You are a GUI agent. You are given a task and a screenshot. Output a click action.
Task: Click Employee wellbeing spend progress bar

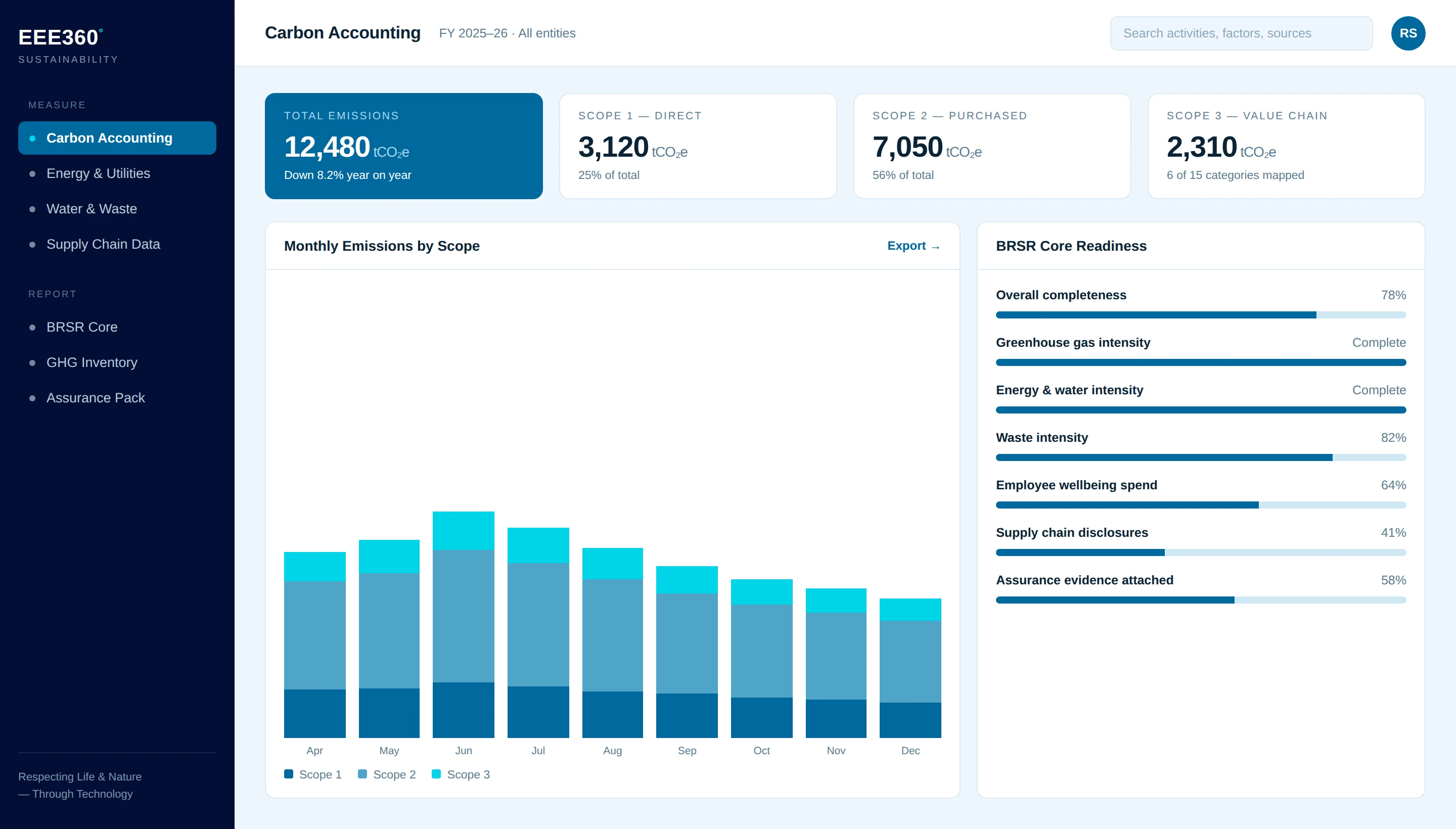(x=1200, y=505)
